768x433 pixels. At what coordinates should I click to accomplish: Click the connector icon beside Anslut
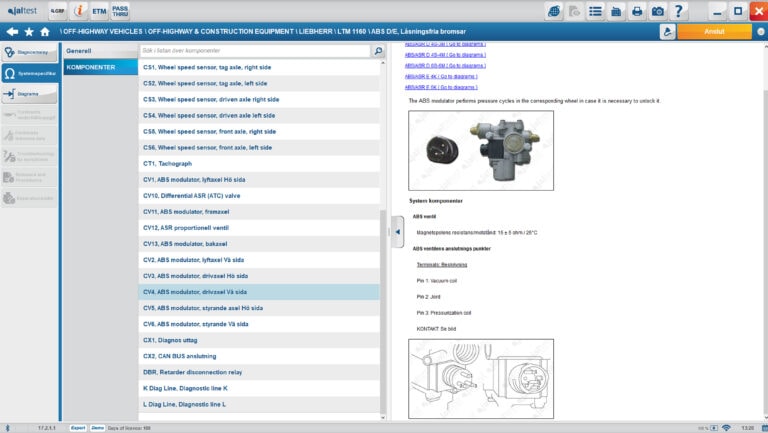coord(667,31)
